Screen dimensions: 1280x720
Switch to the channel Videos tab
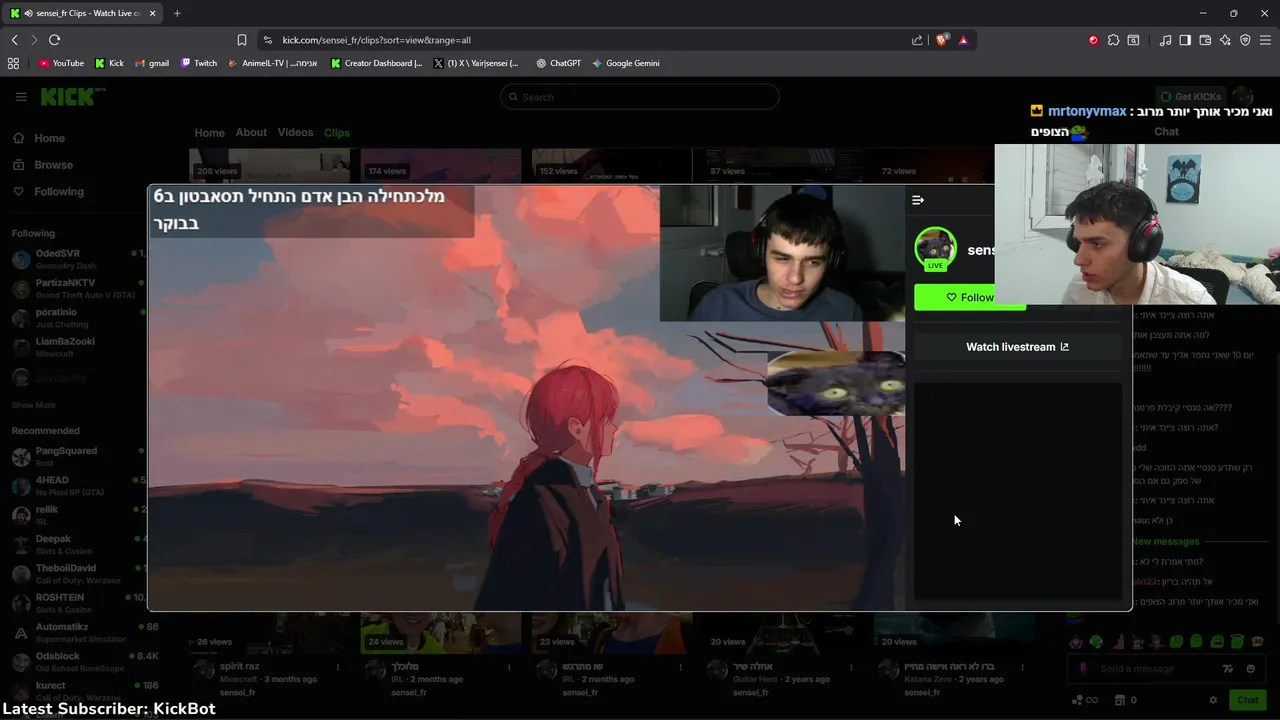(295, 133)
